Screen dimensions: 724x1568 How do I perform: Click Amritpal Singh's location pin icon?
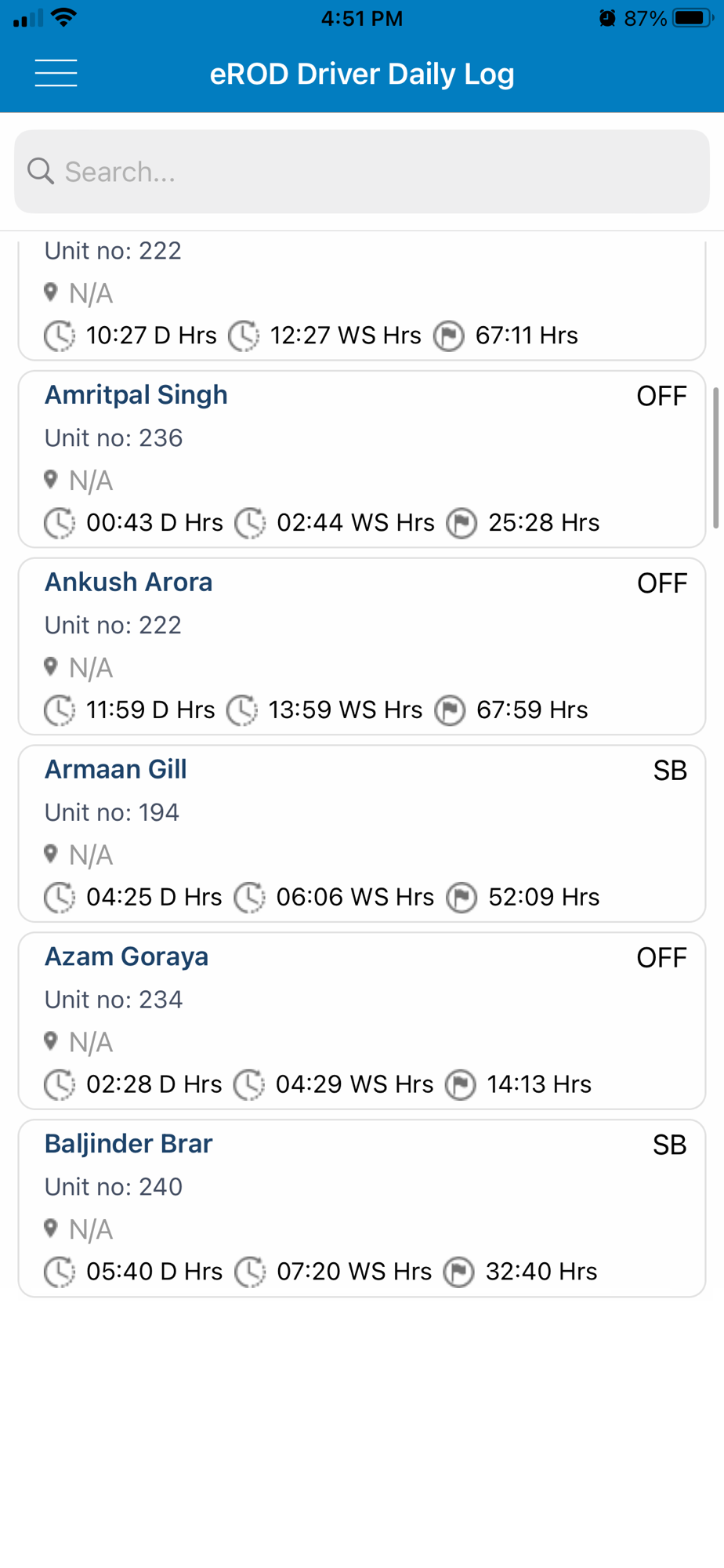[51, 479]
